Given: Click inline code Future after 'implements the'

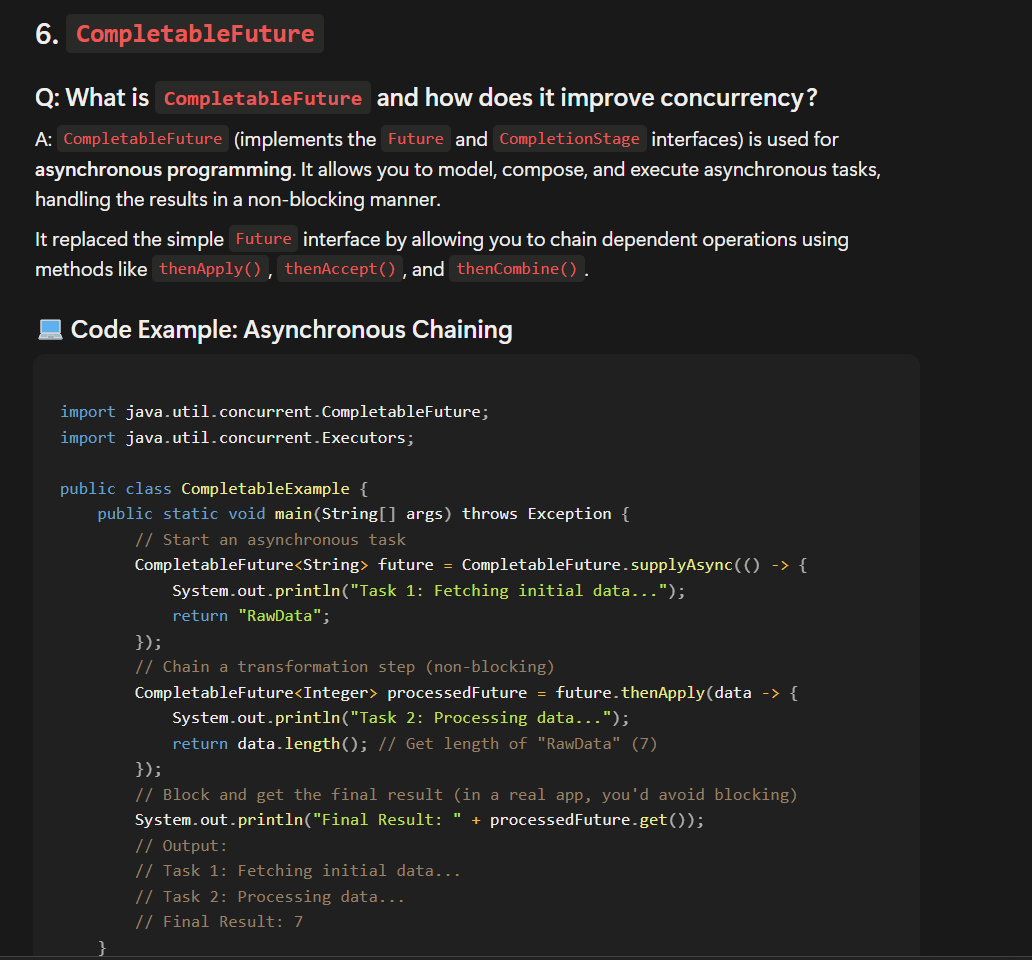Looking at the screenshot, I should coord(415,139).
